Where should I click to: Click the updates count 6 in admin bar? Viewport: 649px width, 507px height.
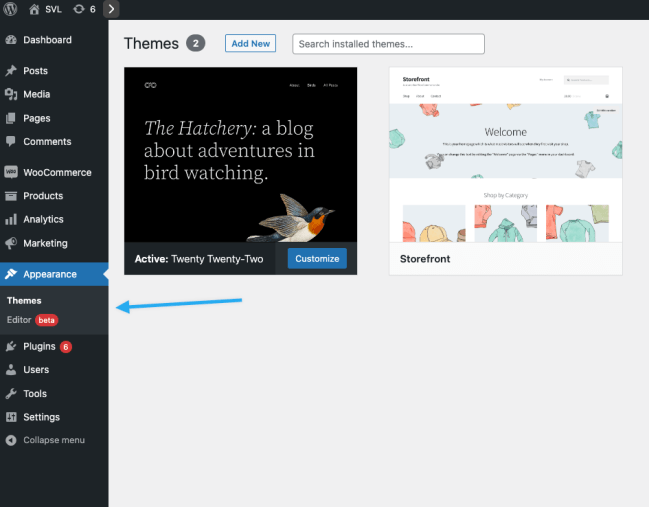tap(93, 9)
